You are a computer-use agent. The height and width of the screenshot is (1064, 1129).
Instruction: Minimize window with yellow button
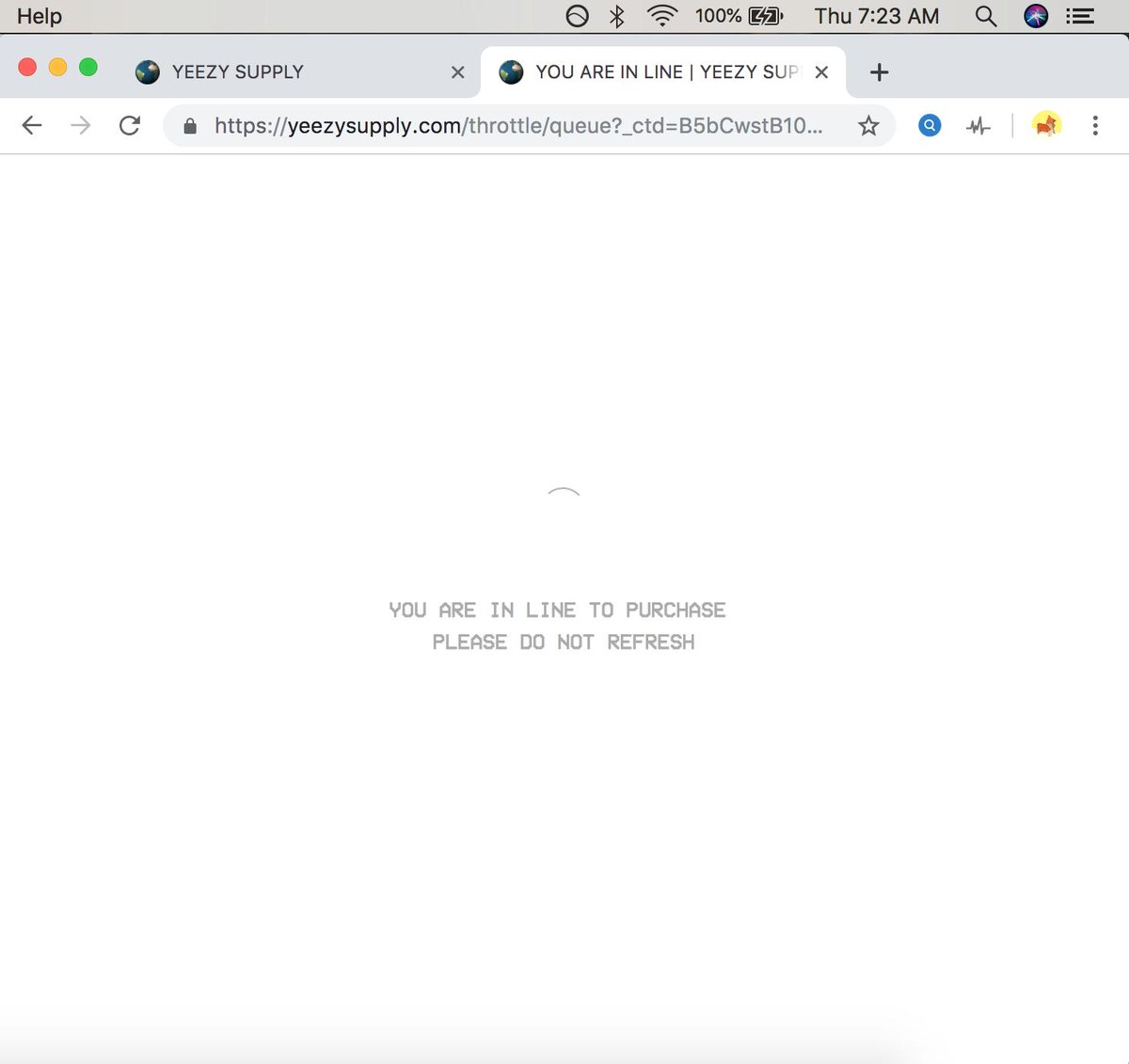click(x=57, y=67)
